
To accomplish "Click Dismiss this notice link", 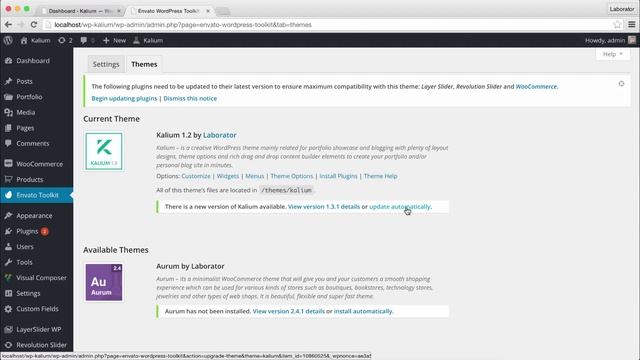I will (x=190, y=98).
